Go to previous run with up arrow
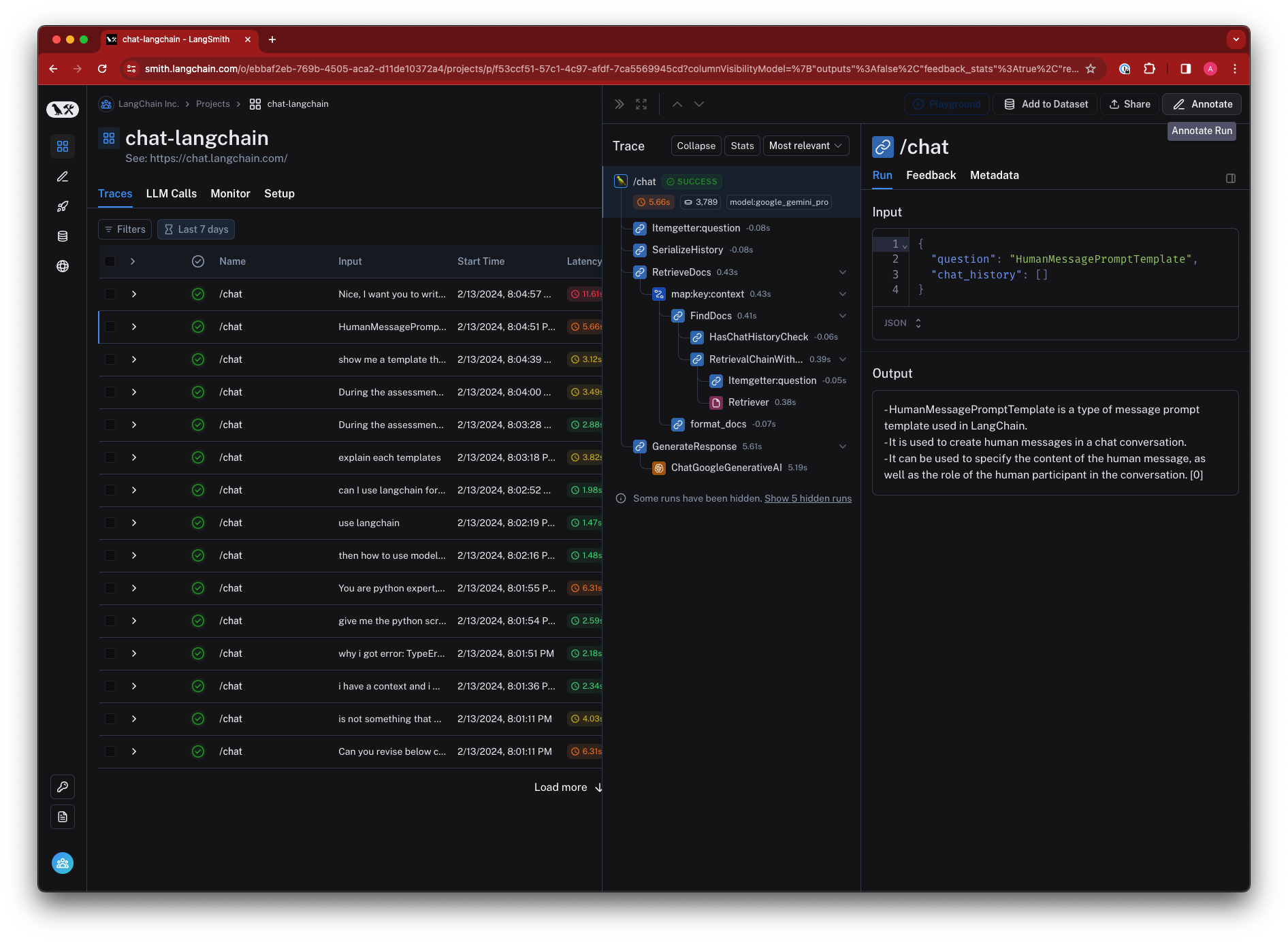The width and height of the screenshot is (1288, 942). pyautogui.click(x=677, y=104)
